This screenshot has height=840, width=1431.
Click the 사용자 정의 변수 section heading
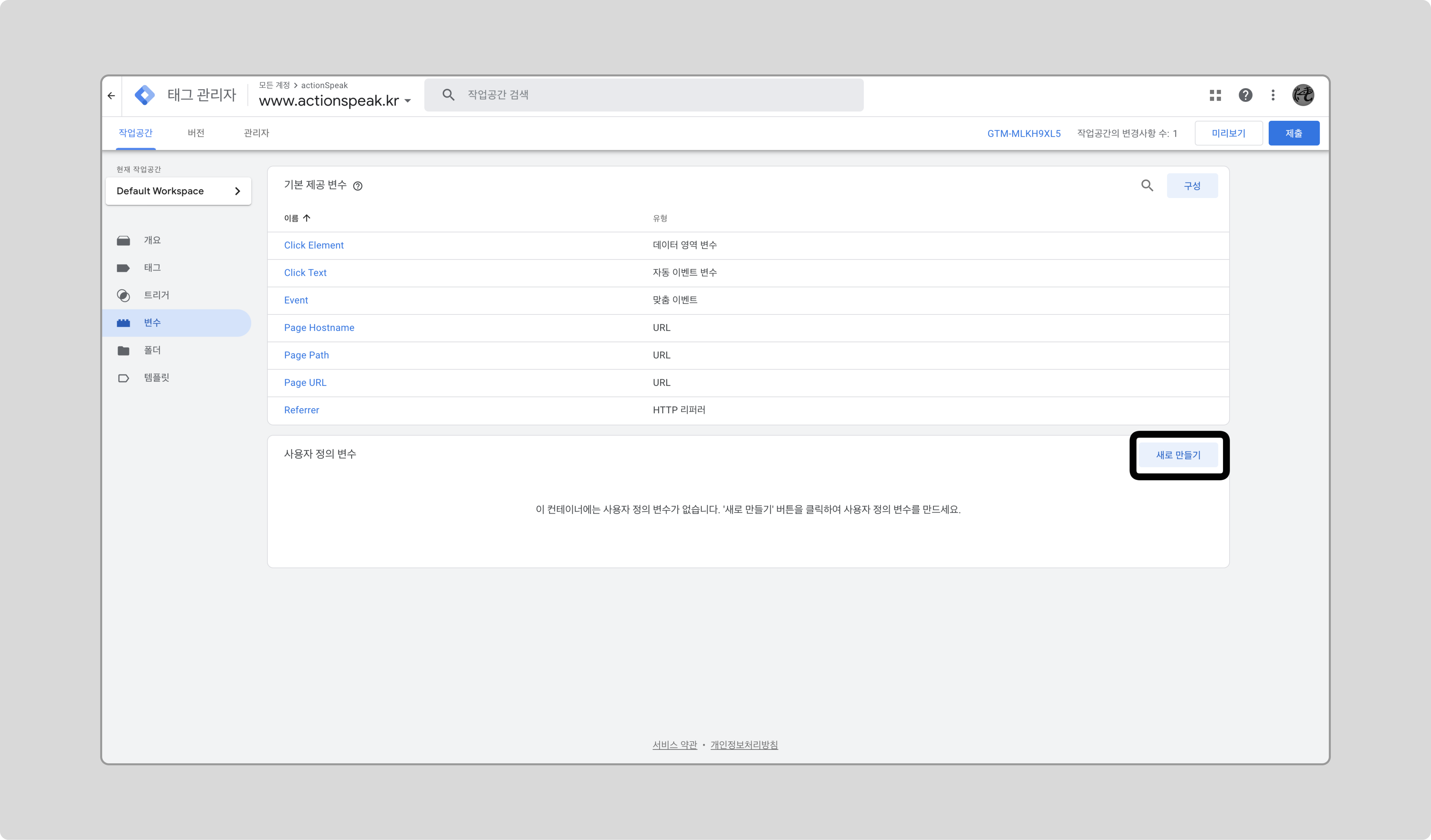point(320,454)
